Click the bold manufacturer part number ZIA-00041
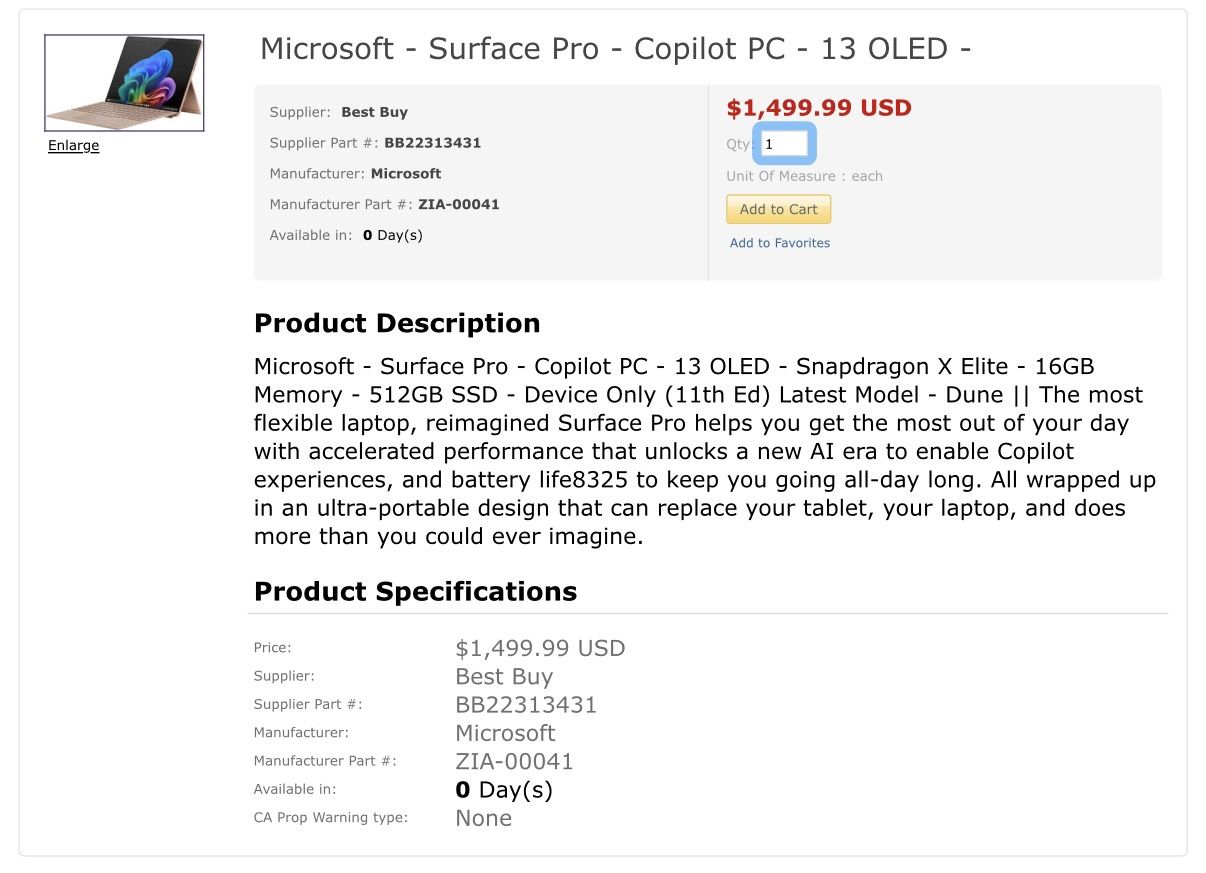 (458, 205)
